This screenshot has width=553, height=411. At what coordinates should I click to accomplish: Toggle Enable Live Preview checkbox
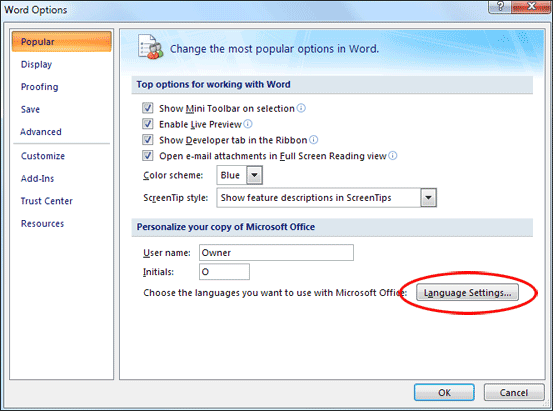tap(147, 124)
